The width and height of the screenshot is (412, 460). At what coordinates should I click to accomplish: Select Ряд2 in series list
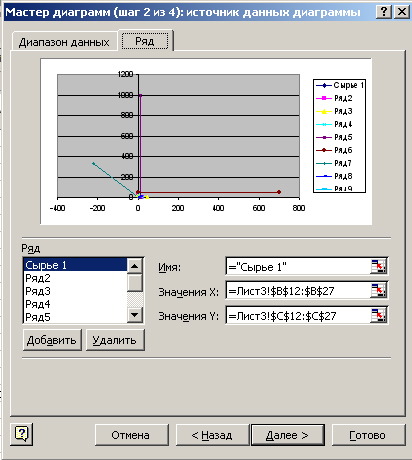[75, 278]
